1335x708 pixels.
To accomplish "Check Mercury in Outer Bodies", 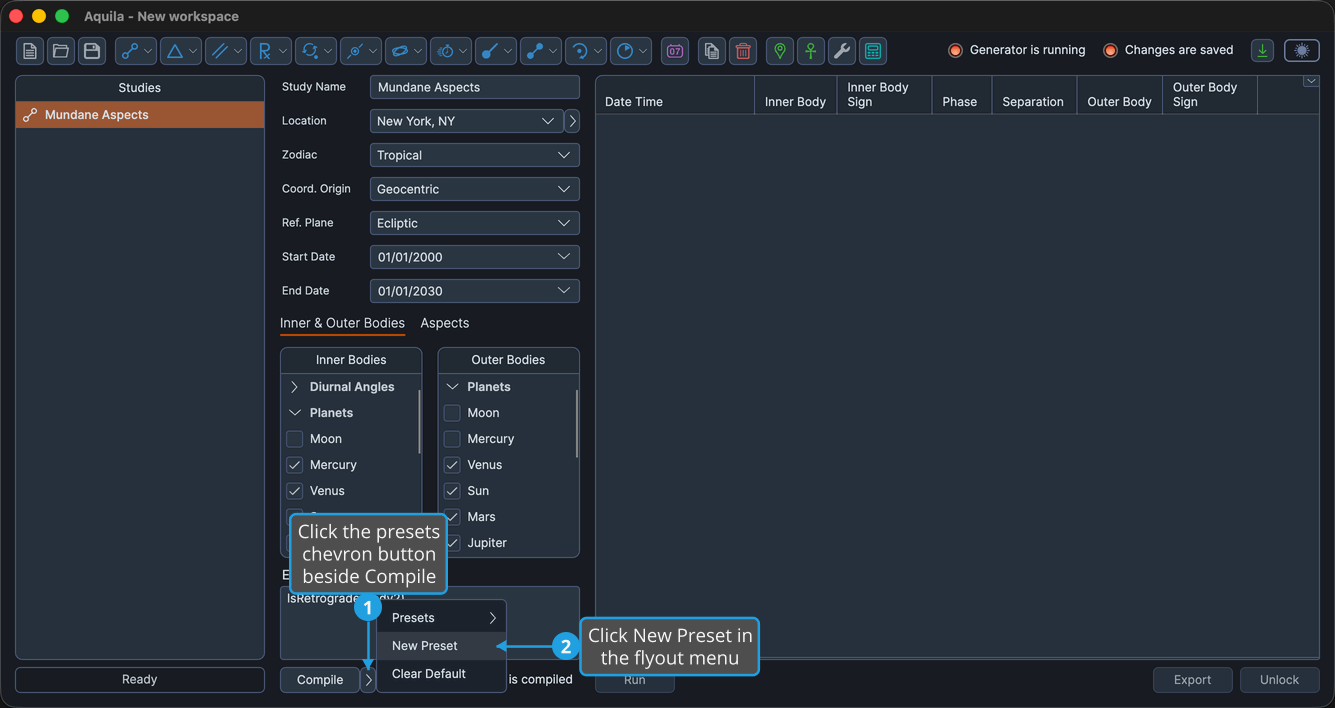I will tap(452, 439).
